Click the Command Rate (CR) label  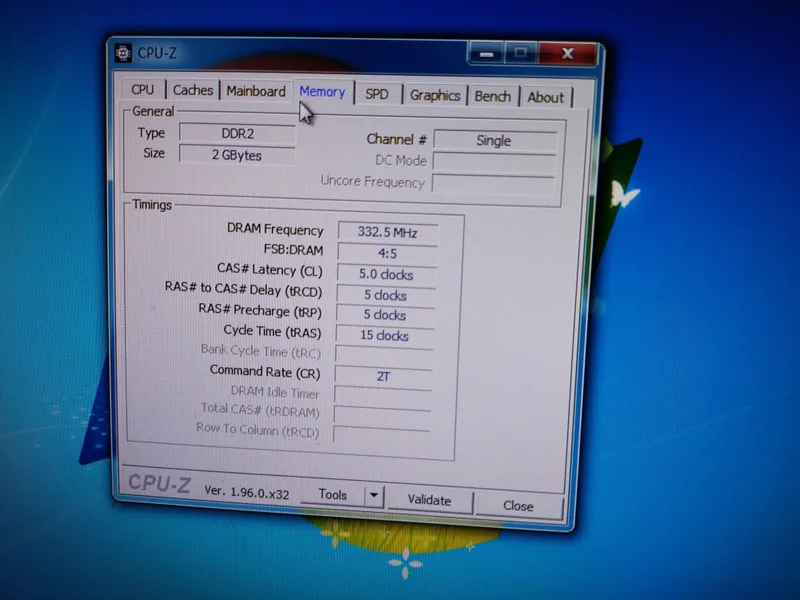pos(265,372)
